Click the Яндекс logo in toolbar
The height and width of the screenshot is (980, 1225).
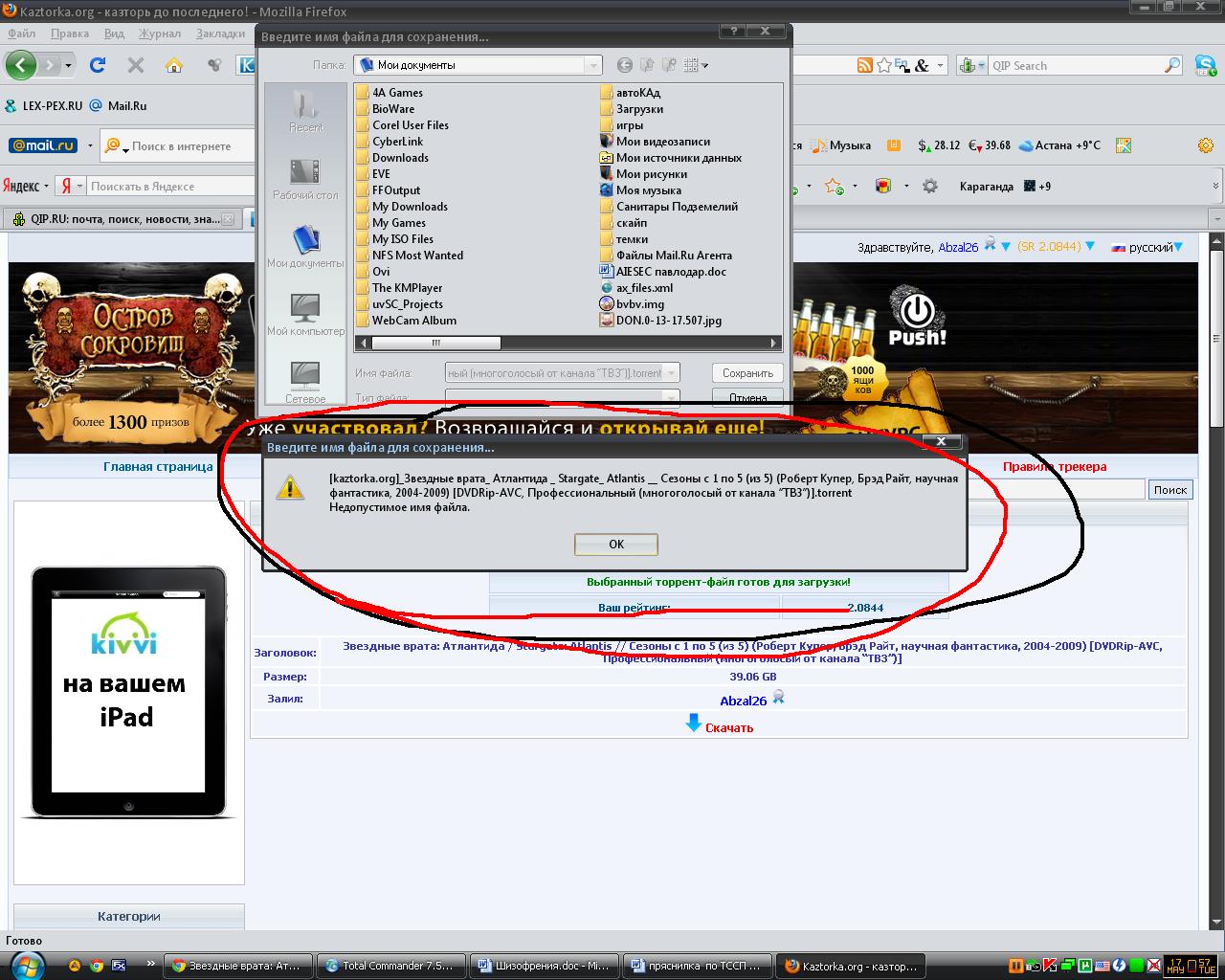pyautogui.click(x=21, y=186)
